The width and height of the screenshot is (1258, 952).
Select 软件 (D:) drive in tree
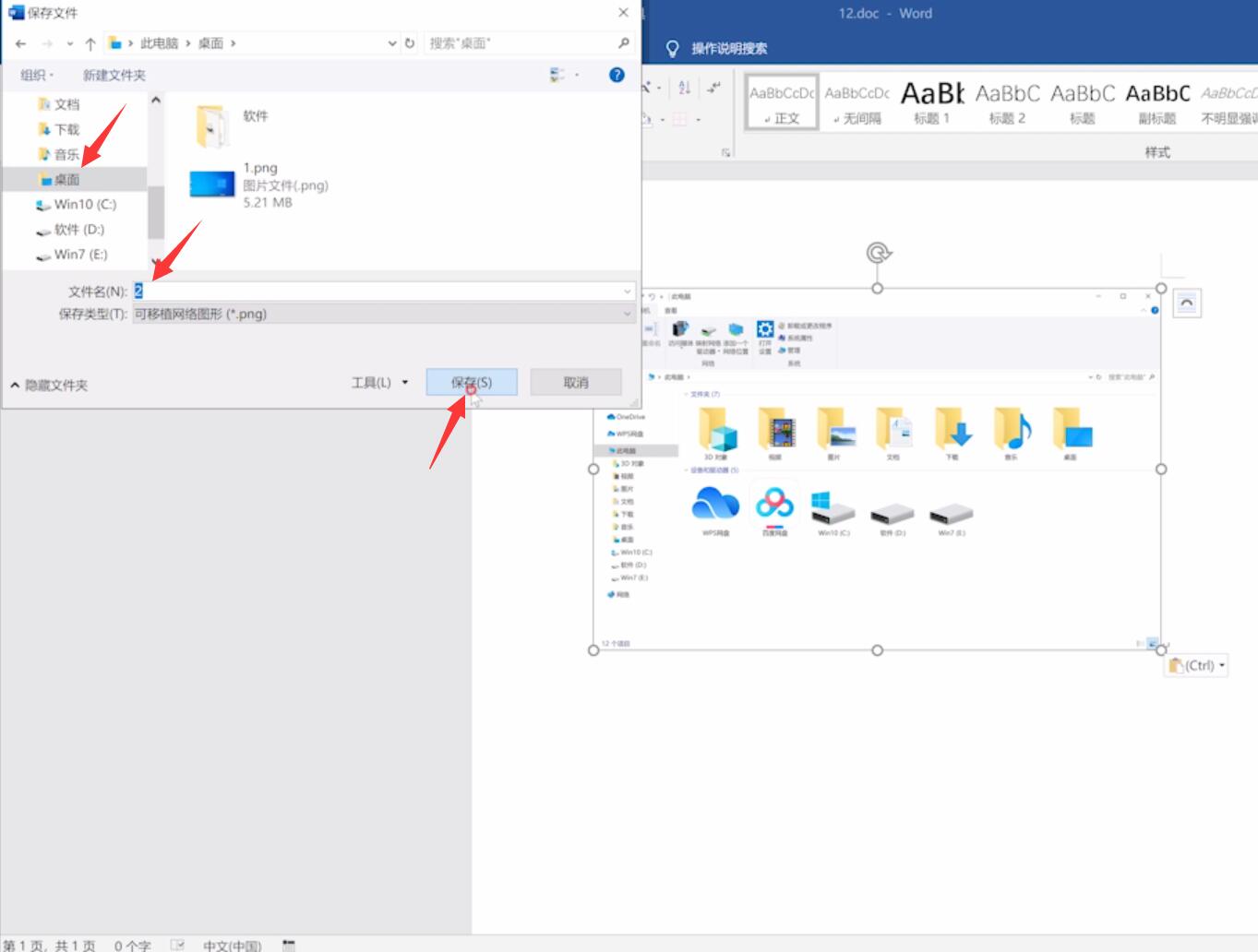coord(71,229)
